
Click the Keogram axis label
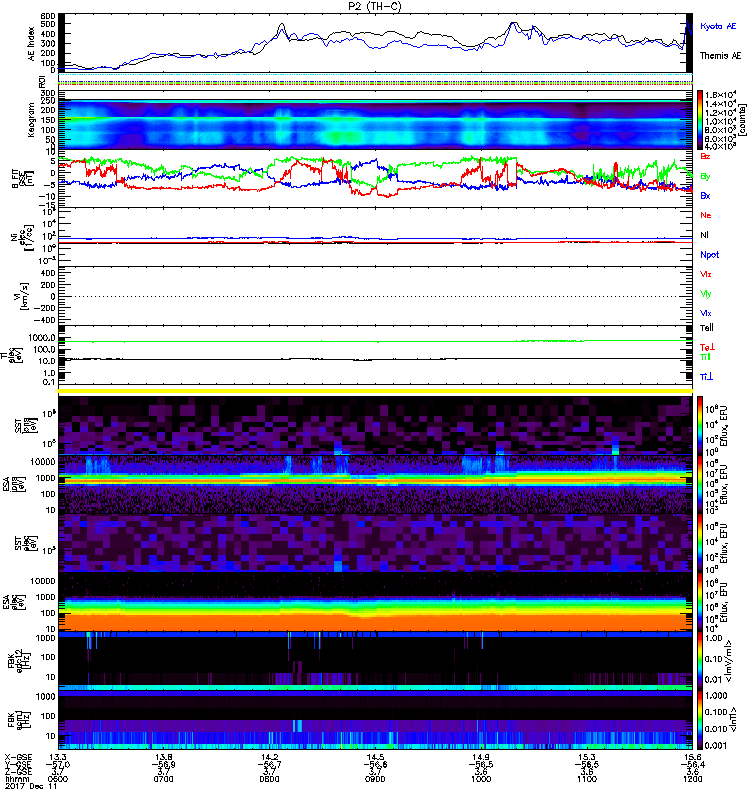point(31,119)
